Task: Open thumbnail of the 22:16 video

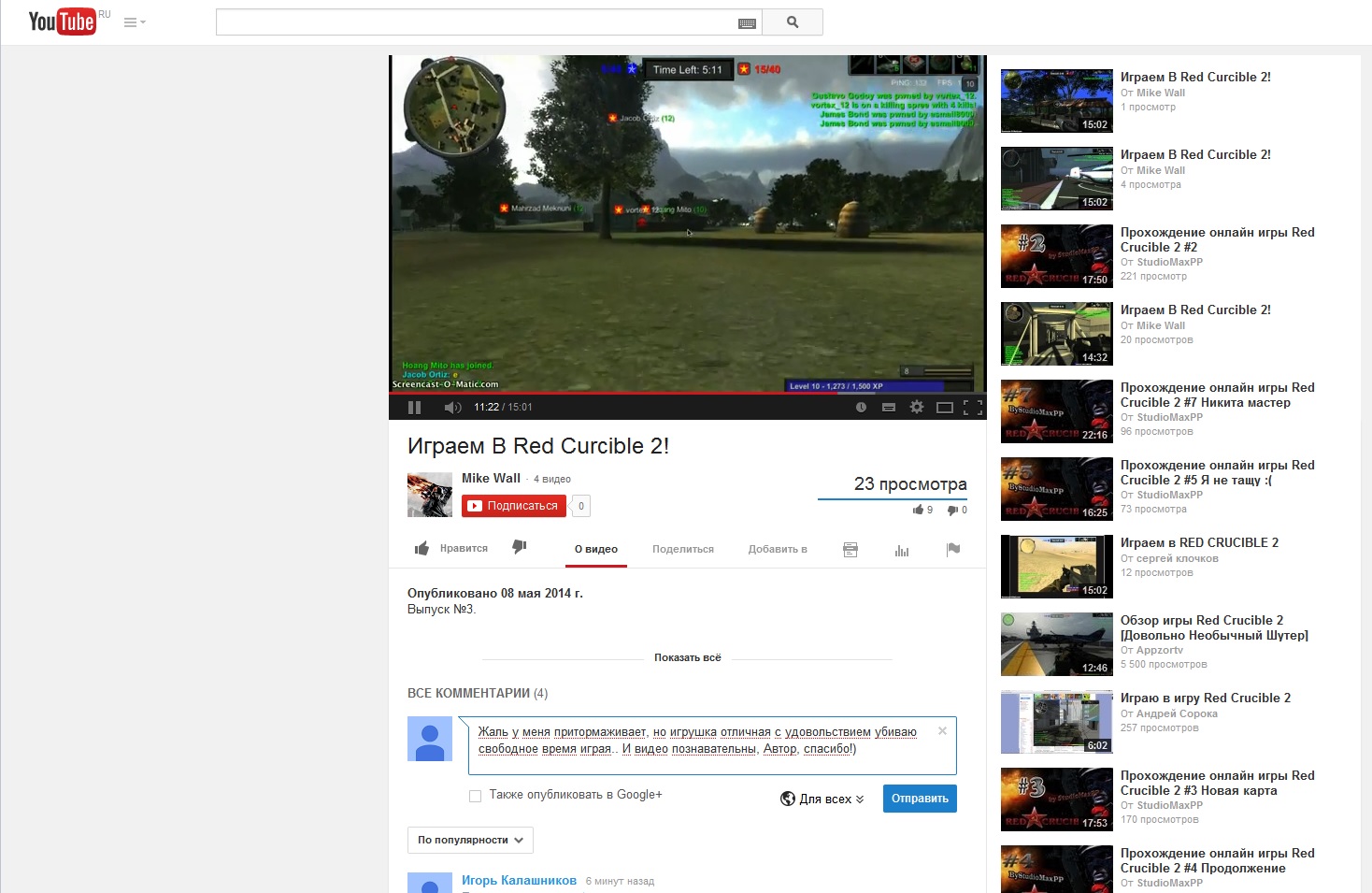Action: 1057,411
